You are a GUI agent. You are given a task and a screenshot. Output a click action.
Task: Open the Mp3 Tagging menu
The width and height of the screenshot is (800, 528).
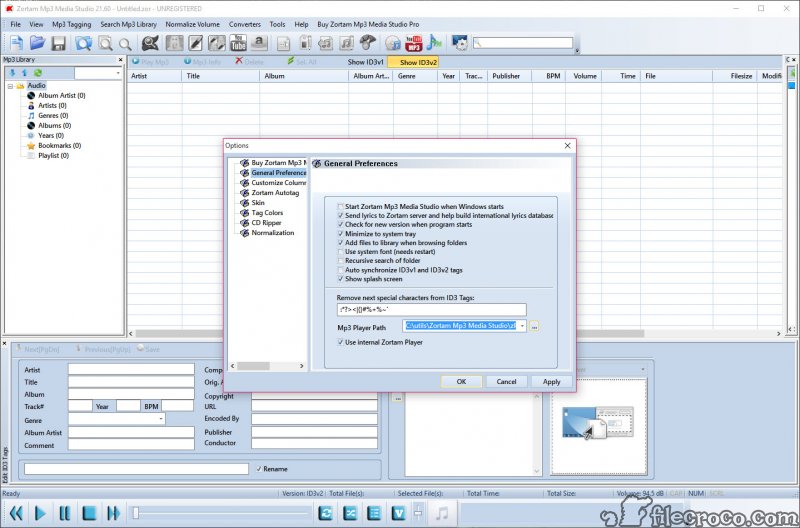click(x=71, y=24)
